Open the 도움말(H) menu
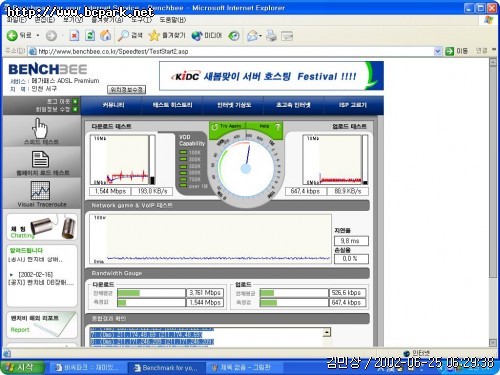The width and height of the screenshot is (500, 375). click(172, 20)
